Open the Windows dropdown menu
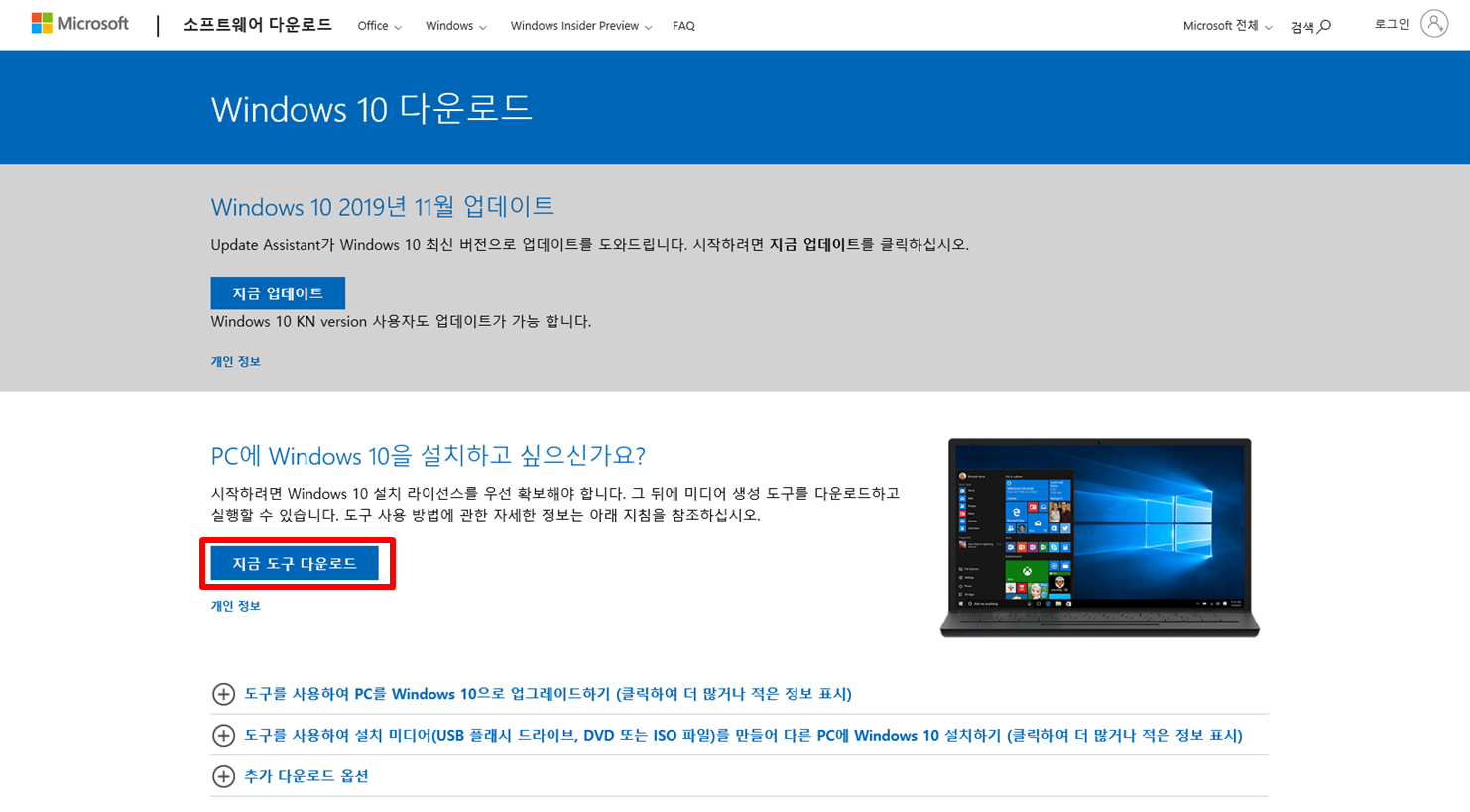The width and height of the screenshot is (1470, 812). pos(455,26)
